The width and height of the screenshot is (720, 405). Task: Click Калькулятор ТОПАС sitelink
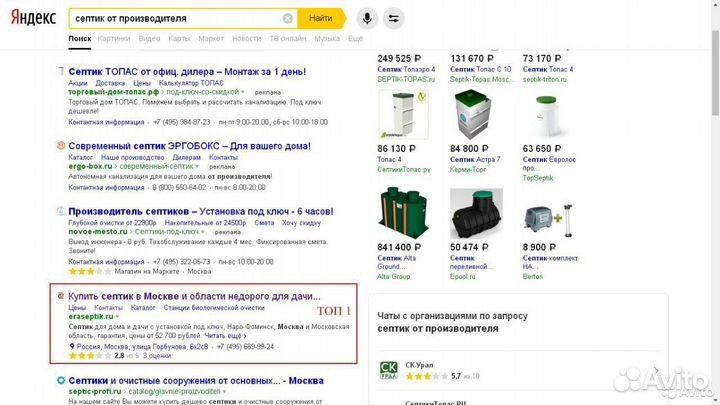[191, 83]
